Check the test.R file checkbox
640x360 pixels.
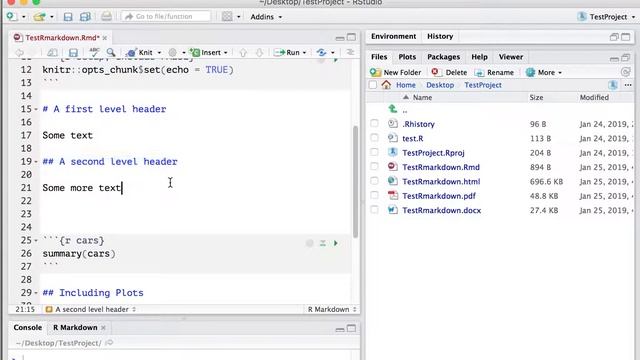click(x=374, y=138)
